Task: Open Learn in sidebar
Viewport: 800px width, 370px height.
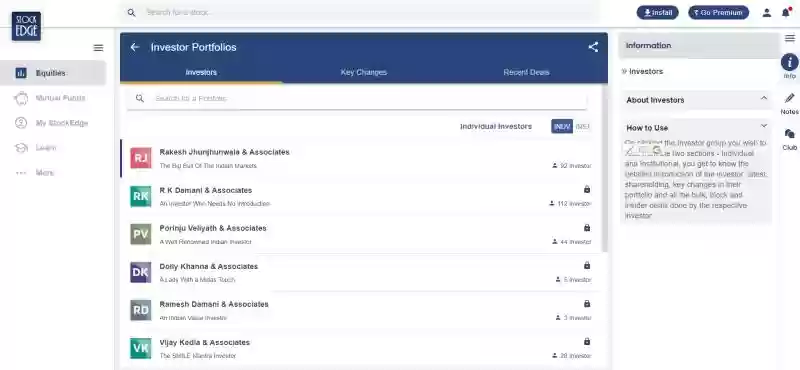Action: [x=53, y=148]
